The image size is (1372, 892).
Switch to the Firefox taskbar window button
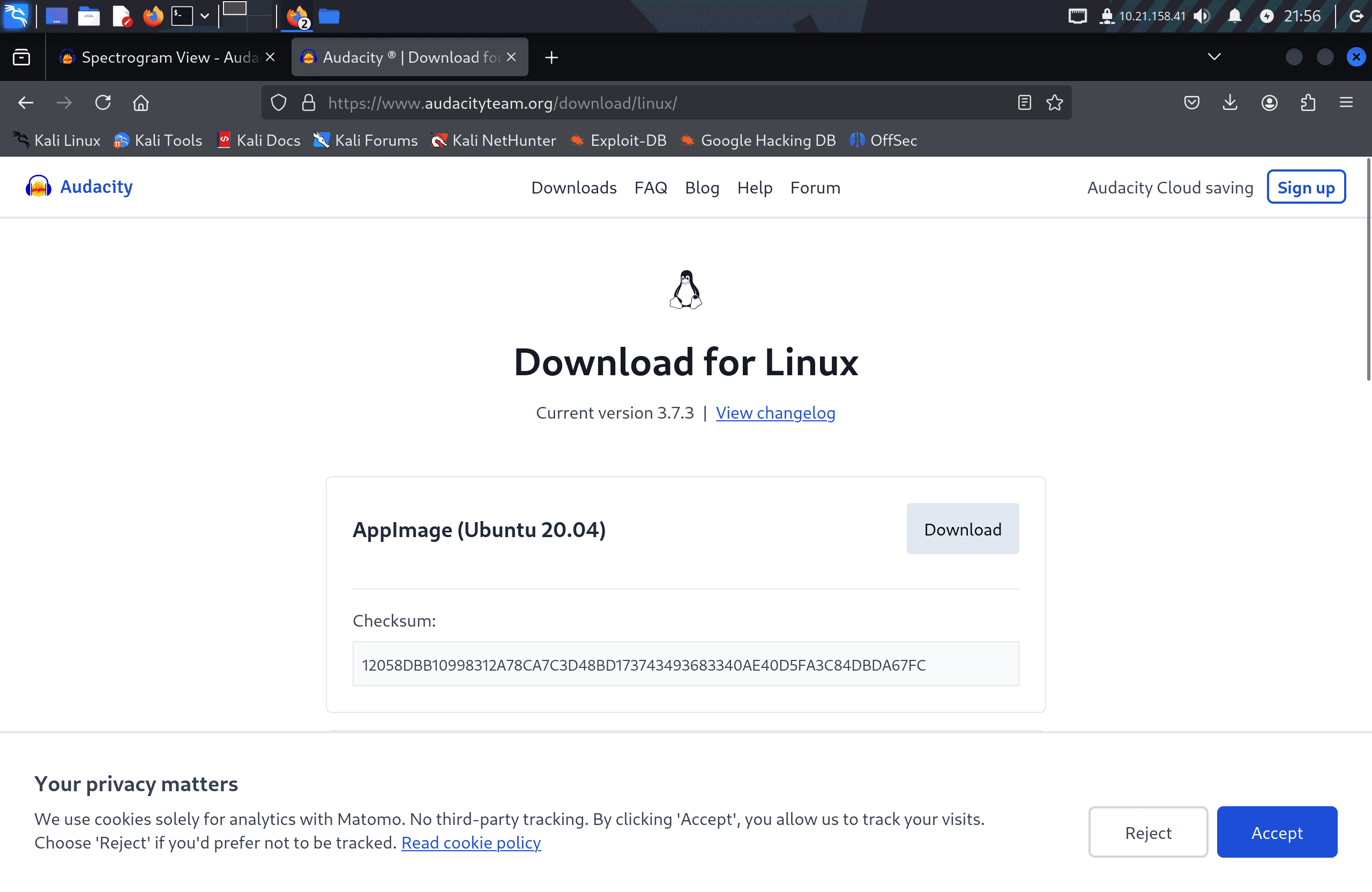click(297, 17)
